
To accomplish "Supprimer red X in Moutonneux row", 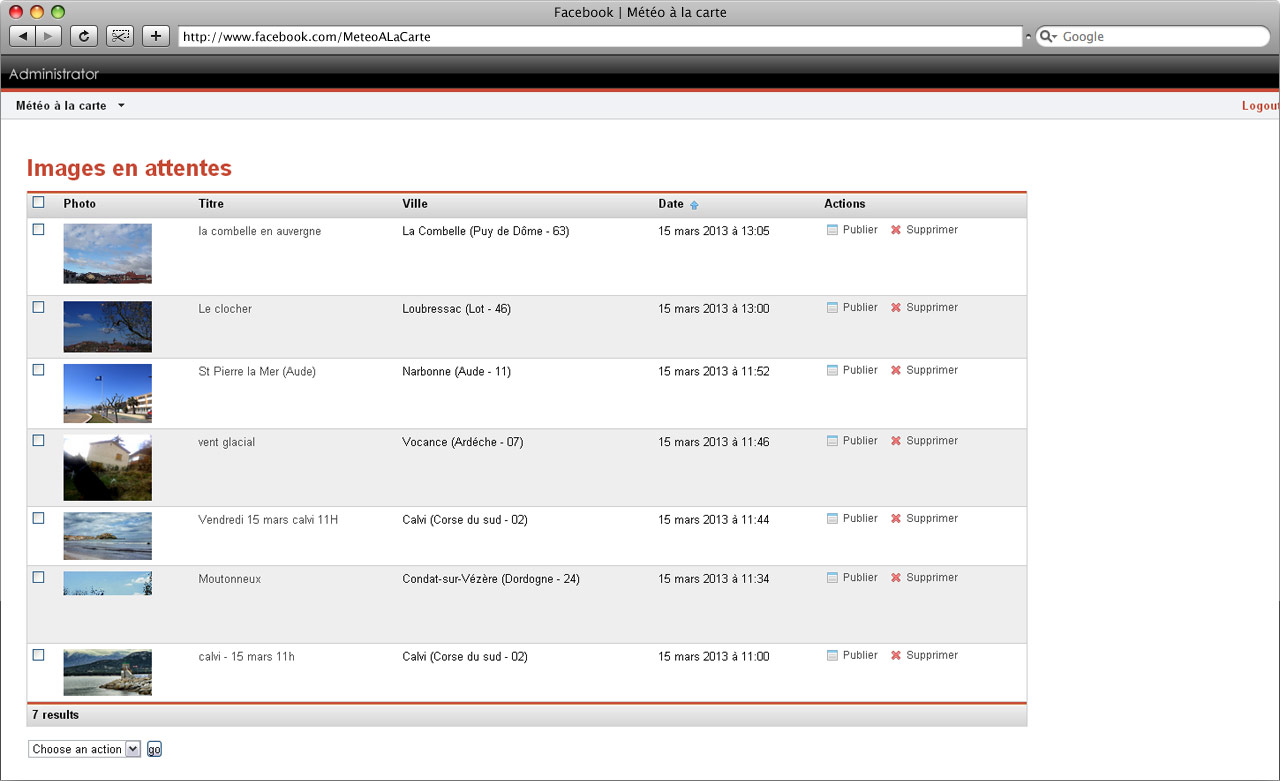I will (x=896, y=578).
